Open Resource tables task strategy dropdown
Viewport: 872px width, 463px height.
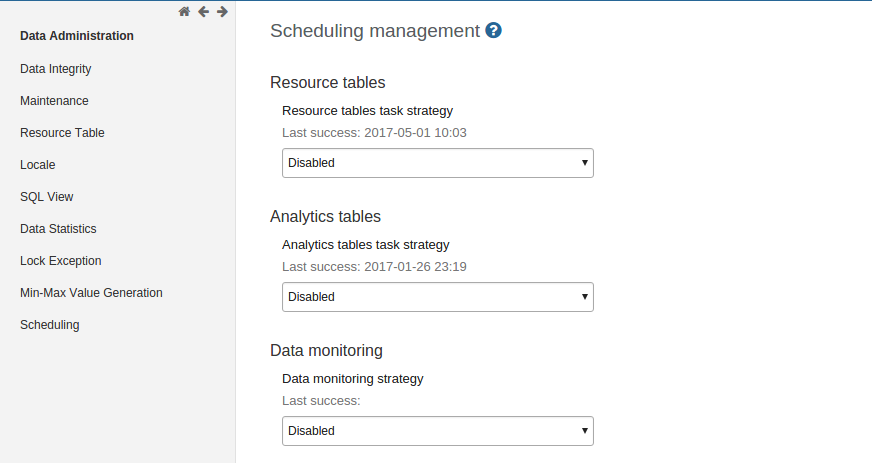[x=437, y=163]
